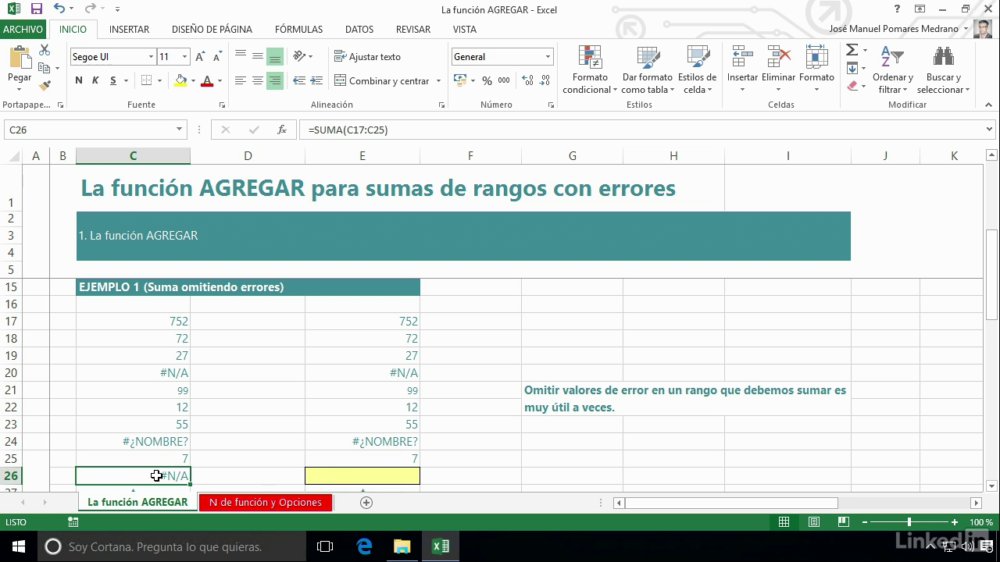
Task: Cut the selection with the scissors icon
Action: 44,50
